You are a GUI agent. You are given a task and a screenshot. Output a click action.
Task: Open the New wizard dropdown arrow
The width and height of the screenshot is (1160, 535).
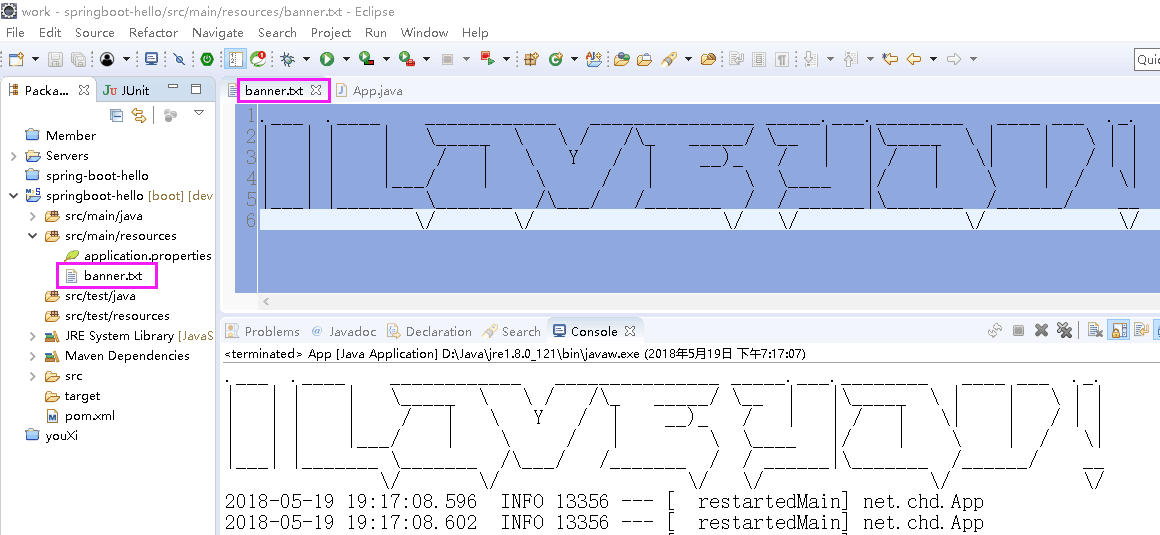point(34,59)
